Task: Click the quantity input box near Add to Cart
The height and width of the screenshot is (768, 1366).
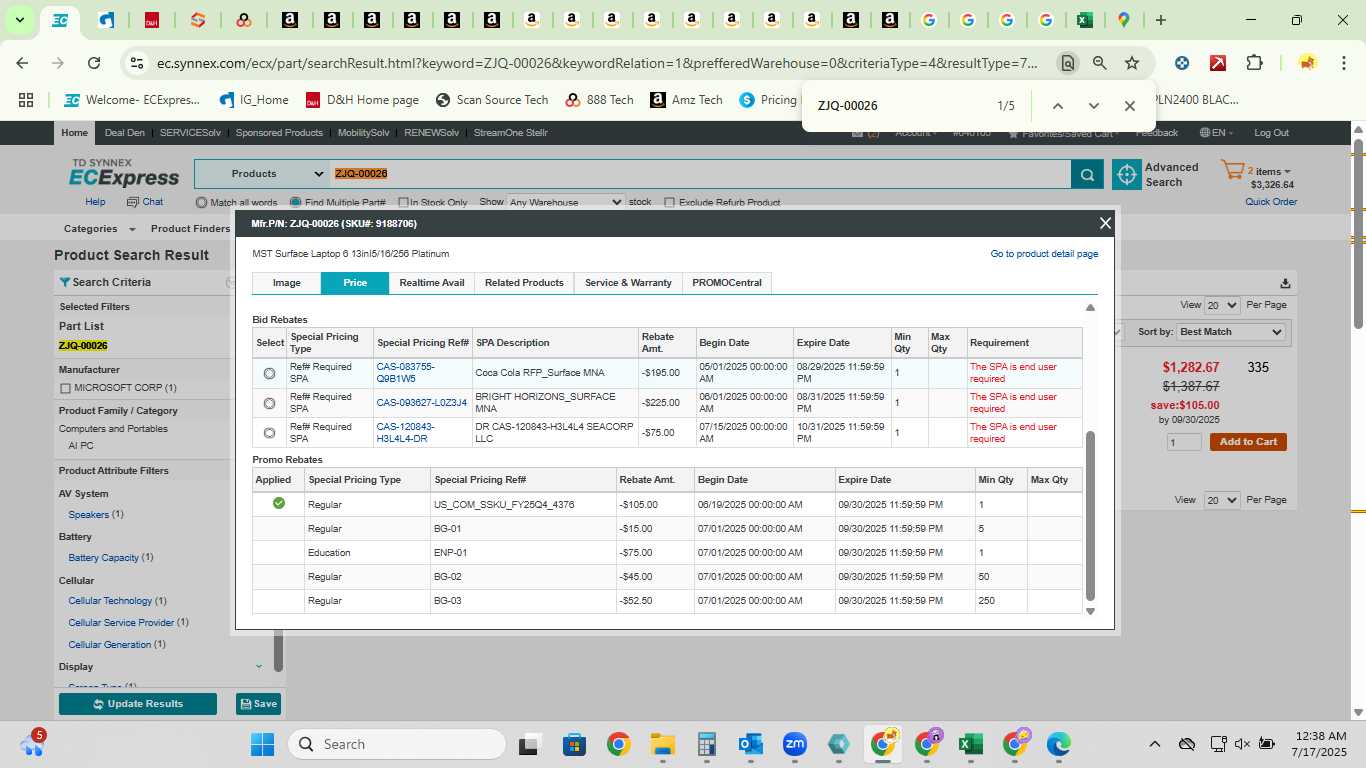Action: point(1184,442)
